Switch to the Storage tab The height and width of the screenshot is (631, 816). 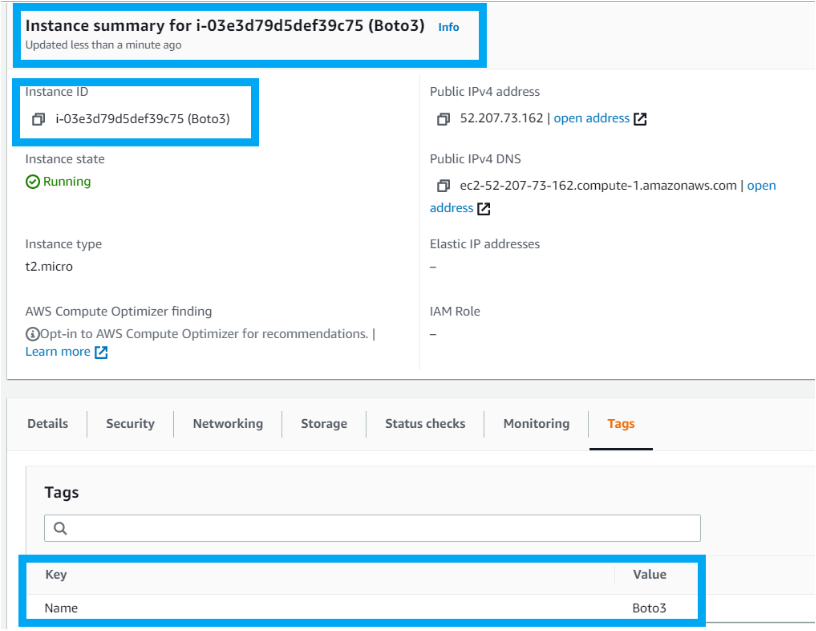[x=324, y=424]
